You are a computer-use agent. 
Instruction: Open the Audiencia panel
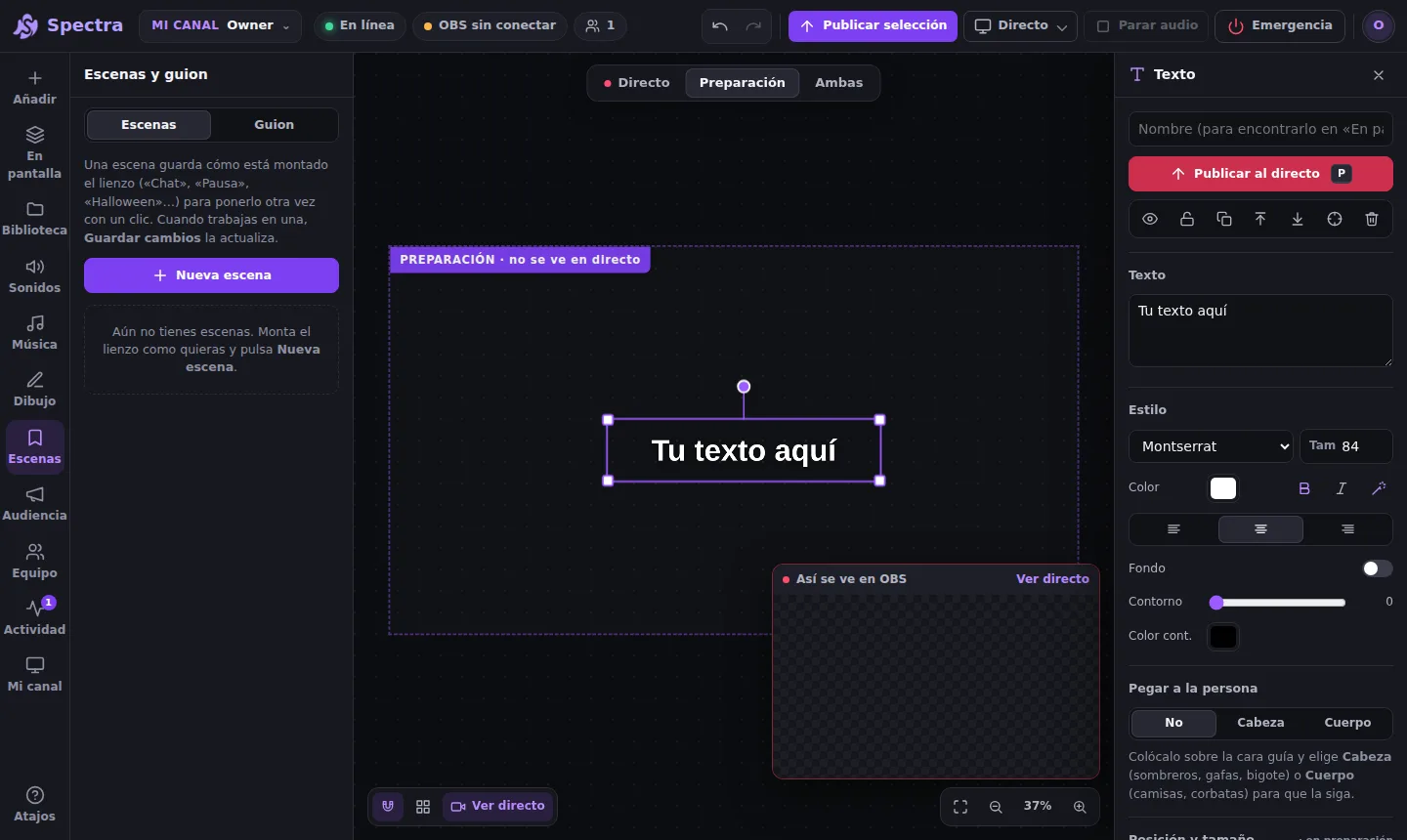34,504
